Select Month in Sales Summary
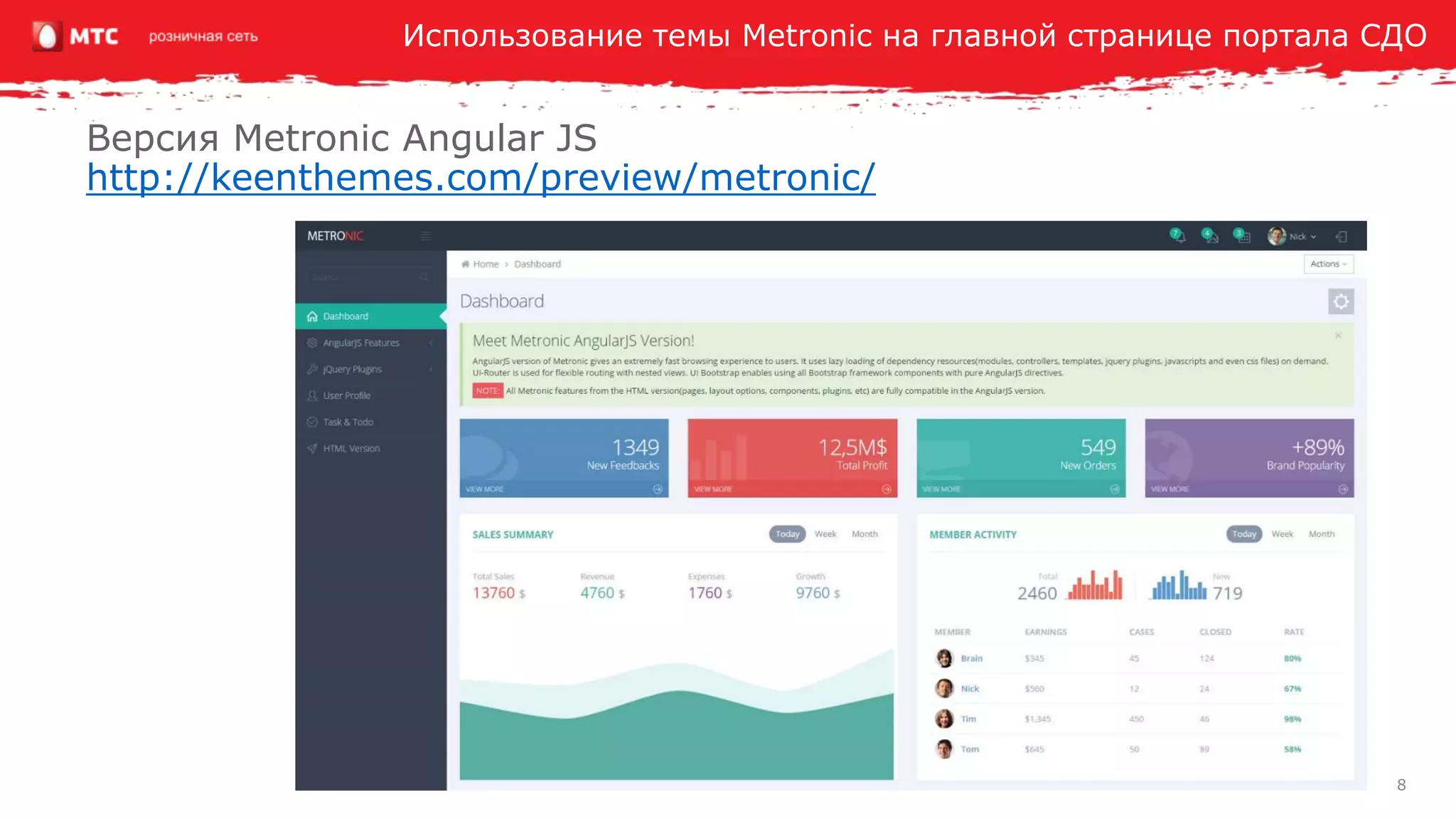The image size is (1456, 819). [x=864, y=534]
